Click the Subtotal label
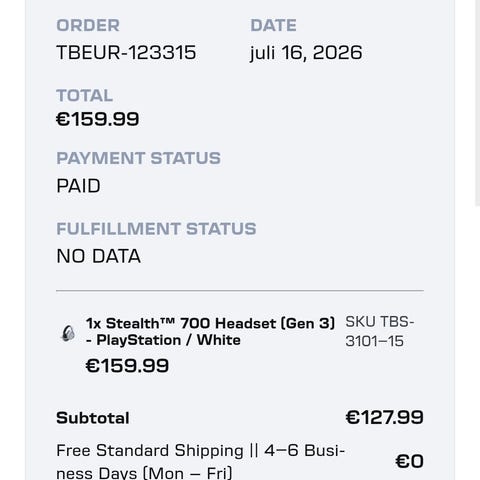The image size is (480, 480). tap(93, 418)
